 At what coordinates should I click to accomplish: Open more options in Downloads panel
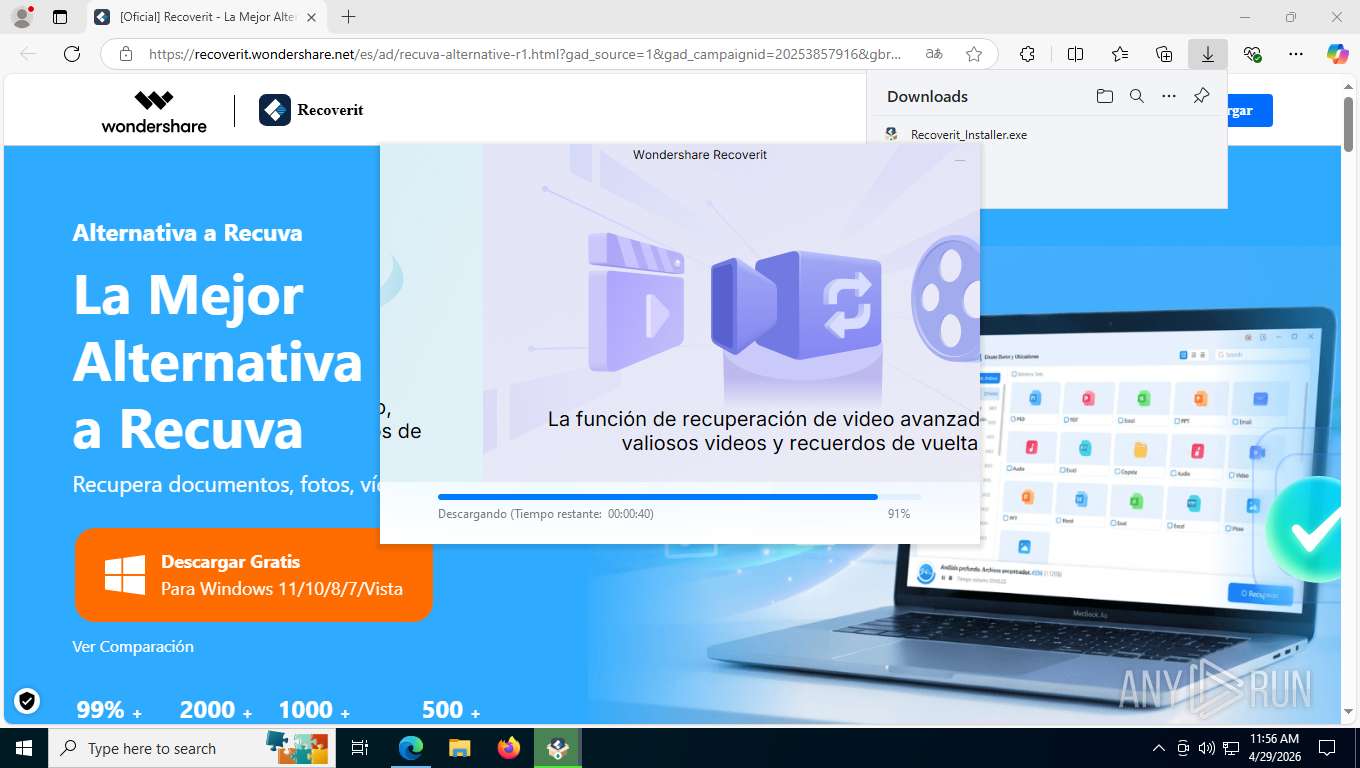click(x=1169, y=96)
